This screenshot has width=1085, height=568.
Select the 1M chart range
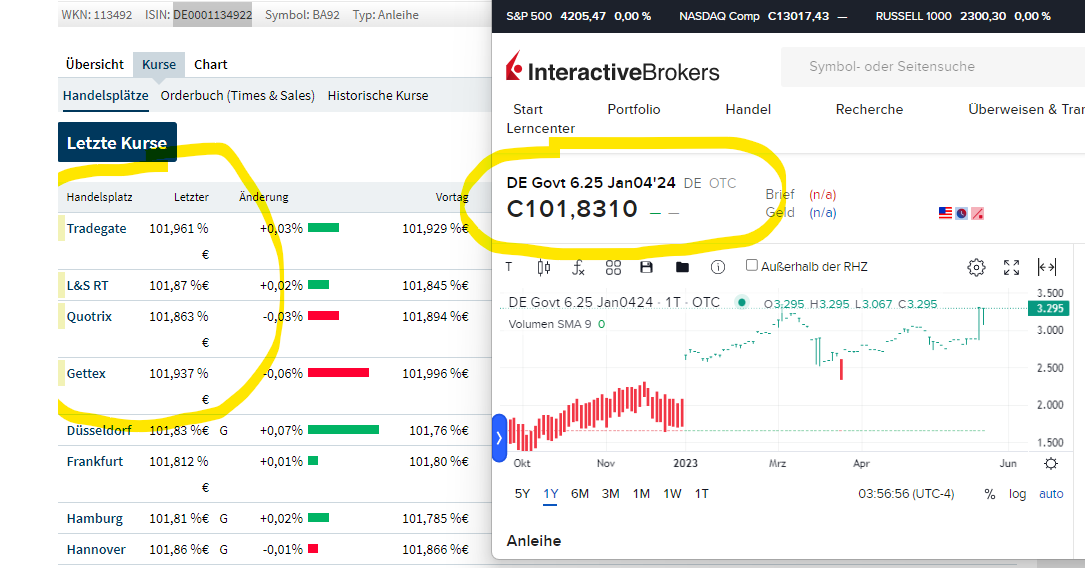coord(641,494)
